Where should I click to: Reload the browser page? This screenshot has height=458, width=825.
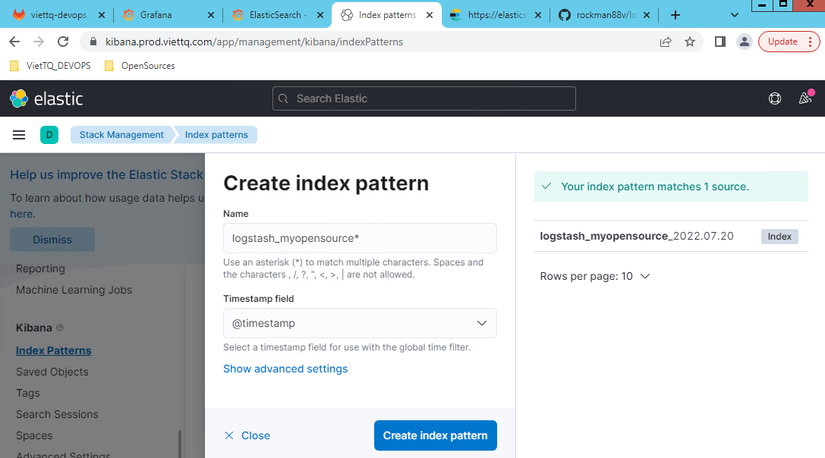pyautogui.click(x=63, y=42)
